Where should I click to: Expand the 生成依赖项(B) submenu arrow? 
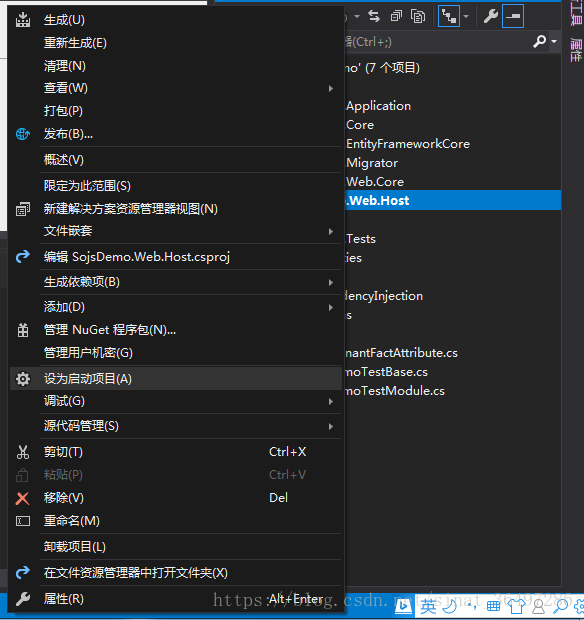[x=331, y=282]
